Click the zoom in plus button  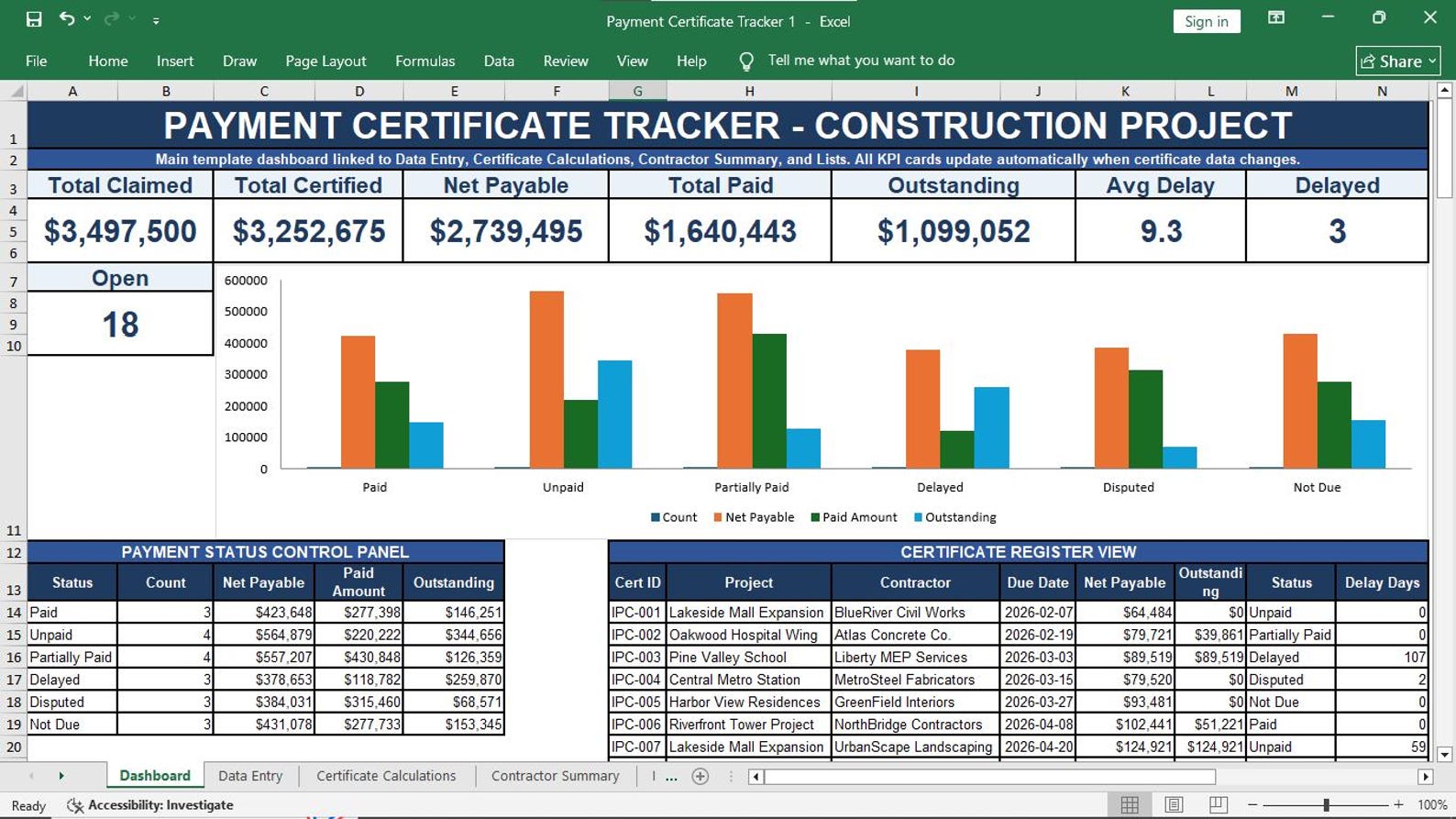click(1398, 804)
